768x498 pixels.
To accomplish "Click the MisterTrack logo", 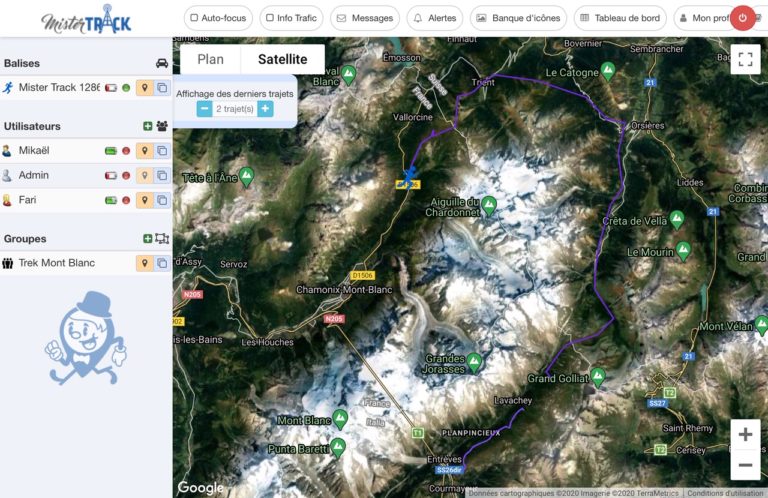I will [86, 20].
